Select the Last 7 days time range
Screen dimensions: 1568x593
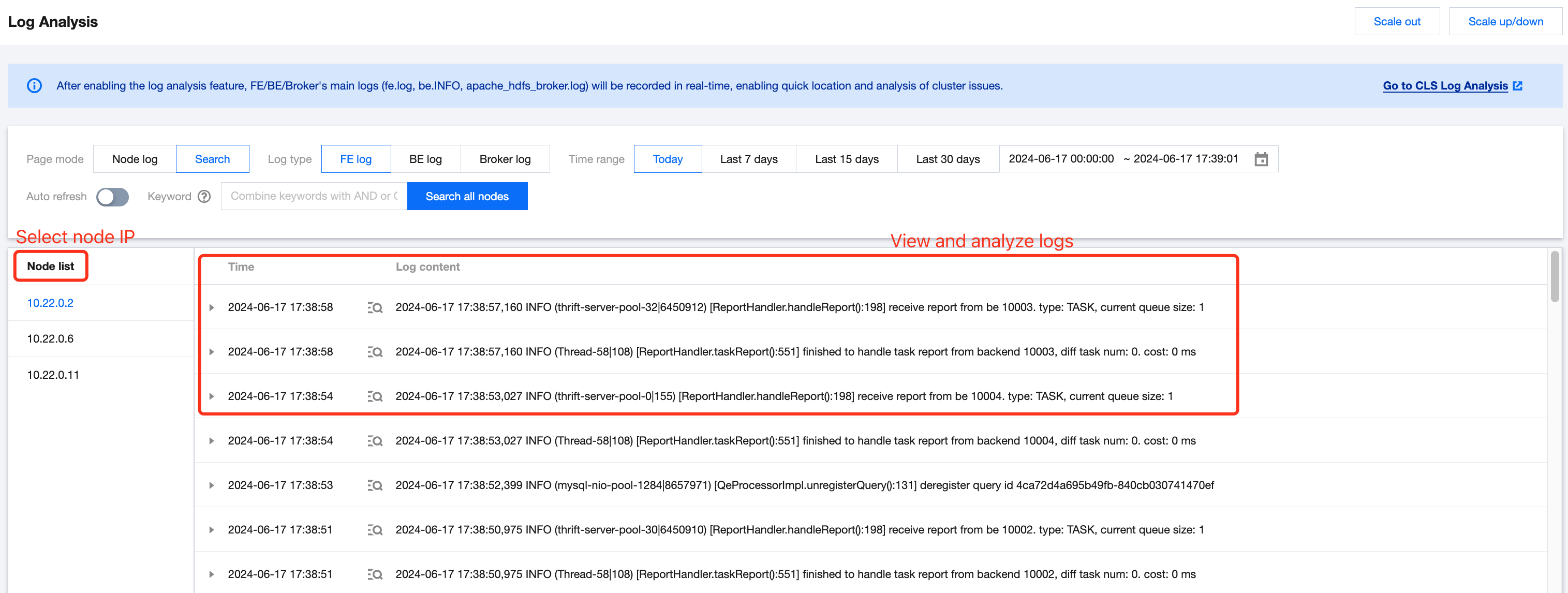click(x=748, y=159)
